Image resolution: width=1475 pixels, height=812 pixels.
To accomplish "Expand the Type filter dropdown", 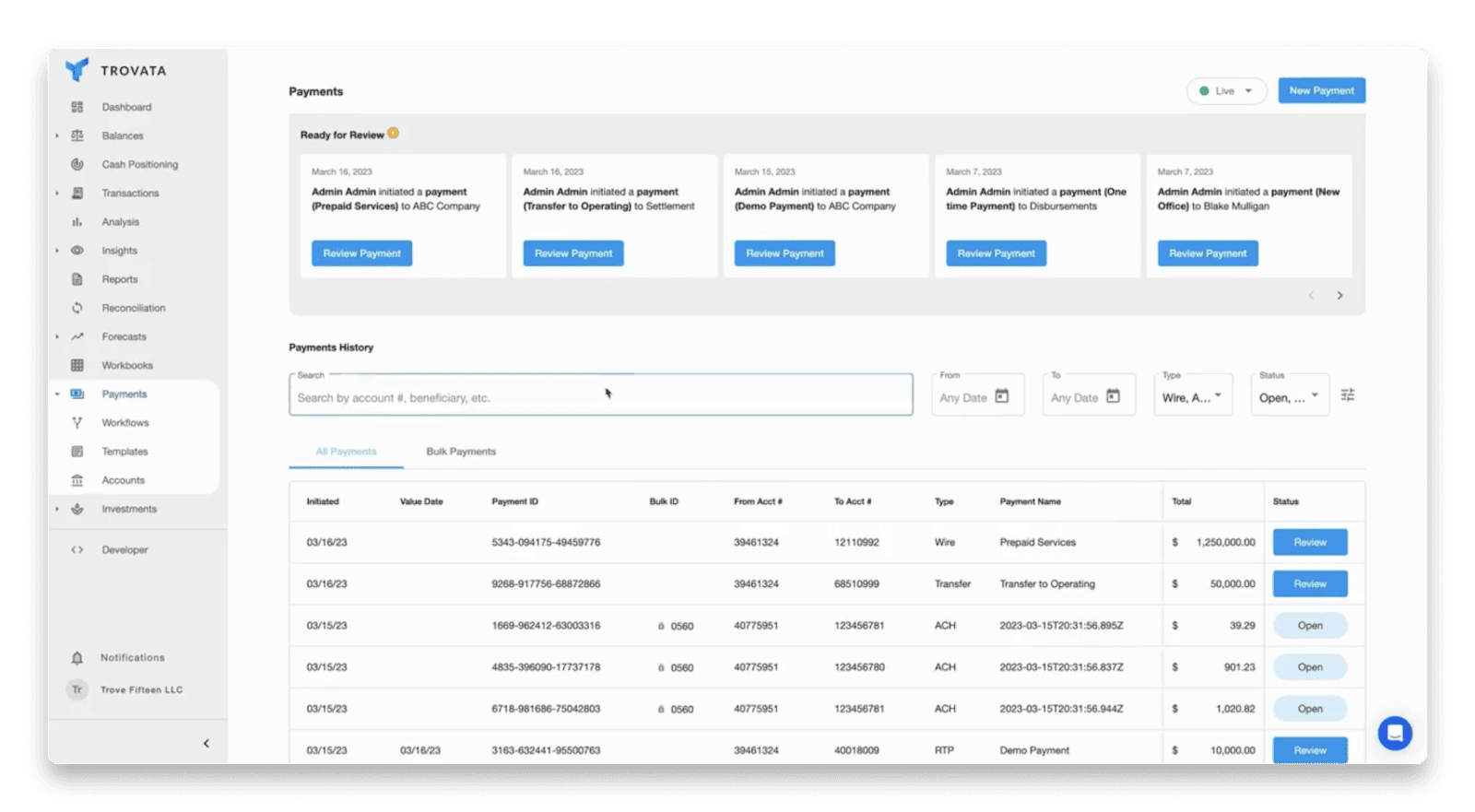I will pos(1193,397).
